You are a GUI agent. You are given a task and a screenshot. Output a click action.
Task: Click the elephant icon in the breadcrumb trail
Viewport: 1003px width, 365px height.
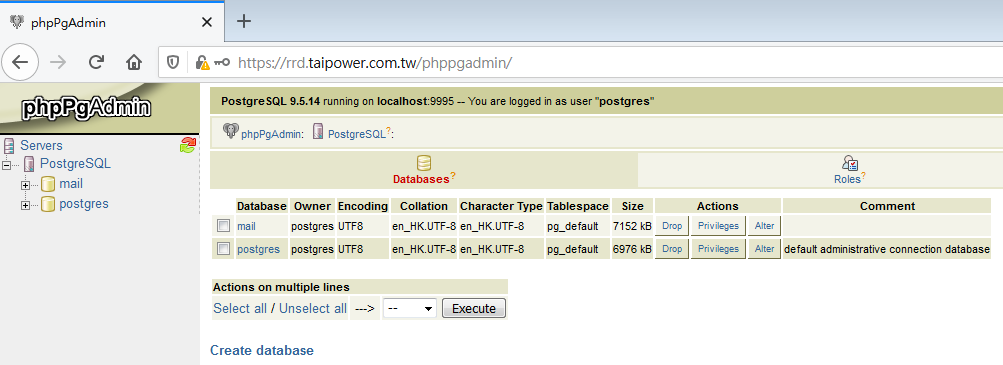[x=230, y=131]
